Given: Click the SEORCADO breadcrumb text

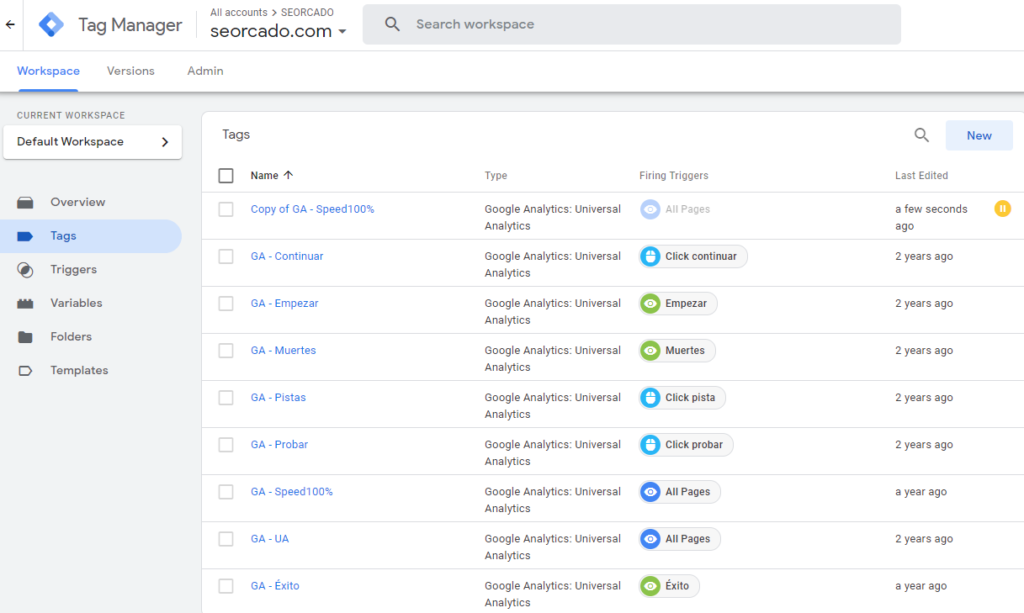Looking at the screenshot, I should coord(307,12).
